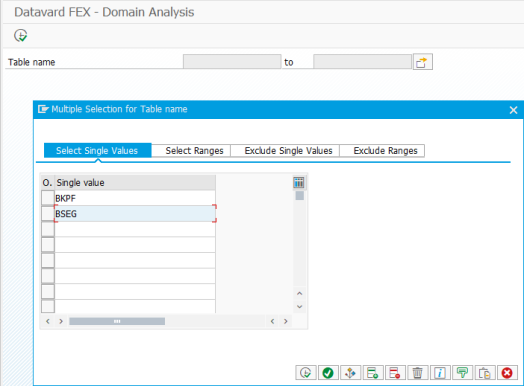Open selection option button for BSEG row
Image resolution: width=524 pixels, height=386 pixels.
pyautogui.click(x=48, y=214)
